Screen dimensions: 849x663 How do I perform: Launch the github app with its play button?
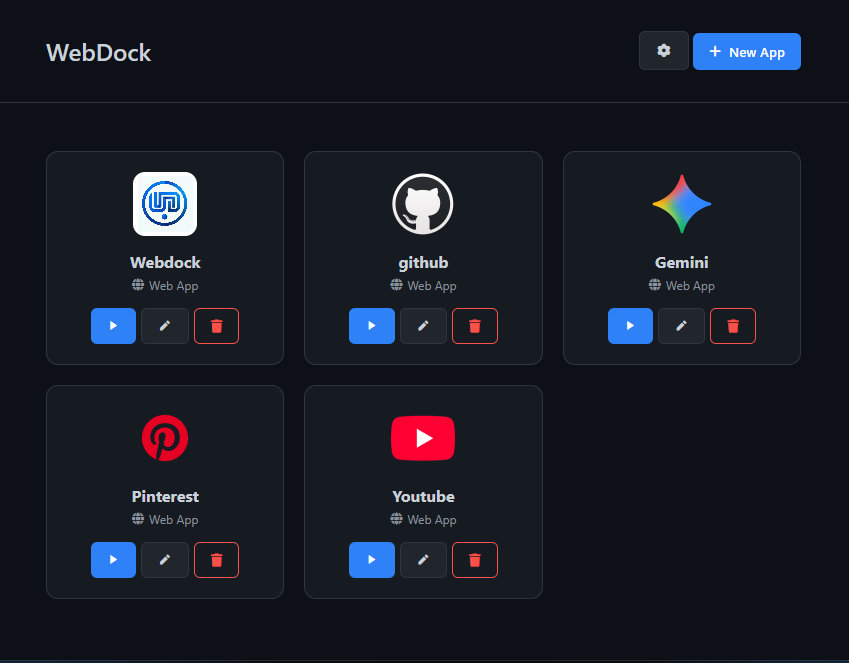[x=371, y=326]
